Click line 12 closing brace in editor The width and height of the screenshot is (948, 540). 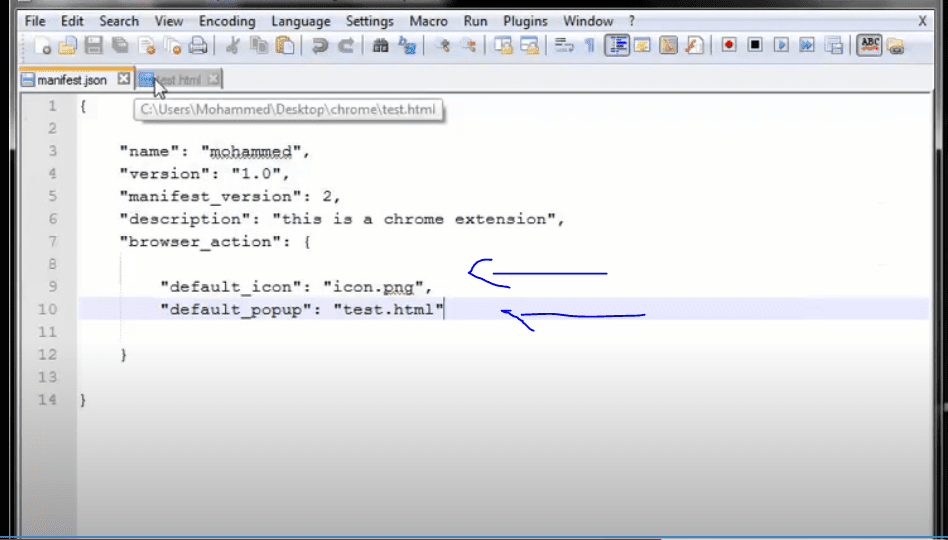(124, 355)
